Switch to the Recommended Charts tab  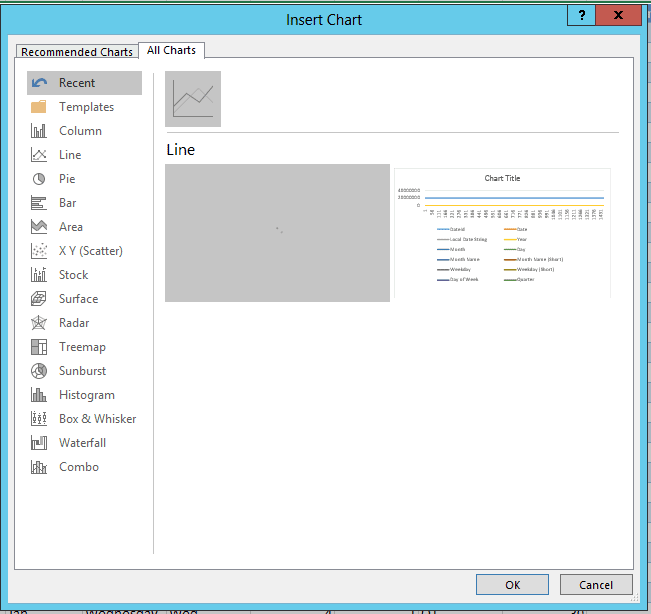pyautogui.click(x=77, y=52)
